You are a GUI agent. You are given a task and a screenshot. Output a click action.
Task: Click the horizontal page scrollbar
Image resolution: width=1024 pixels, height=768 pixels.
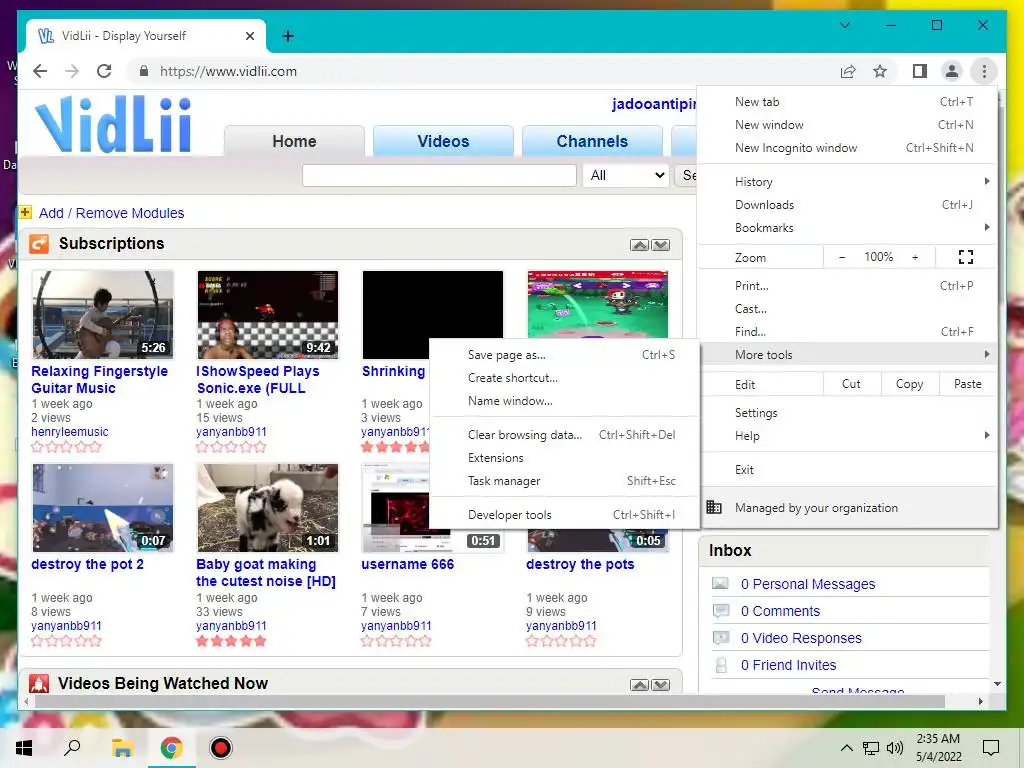pyautogui.click(x=489, y=701)
